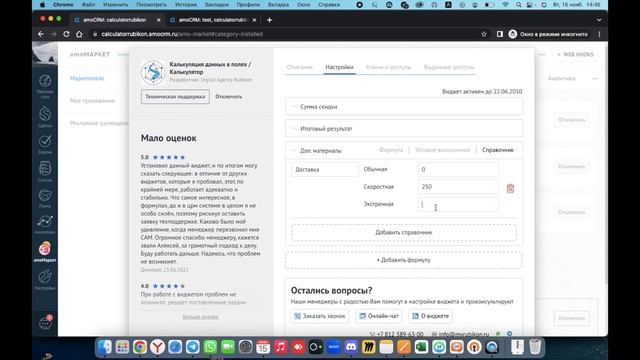640x360 pixels.
Task: Open macOS Spotlight search icon
Action: [x=519, y=4]
